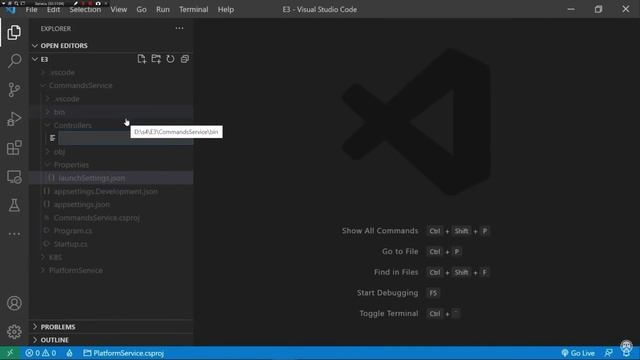Open Startup.cs file

pos(111,244)
